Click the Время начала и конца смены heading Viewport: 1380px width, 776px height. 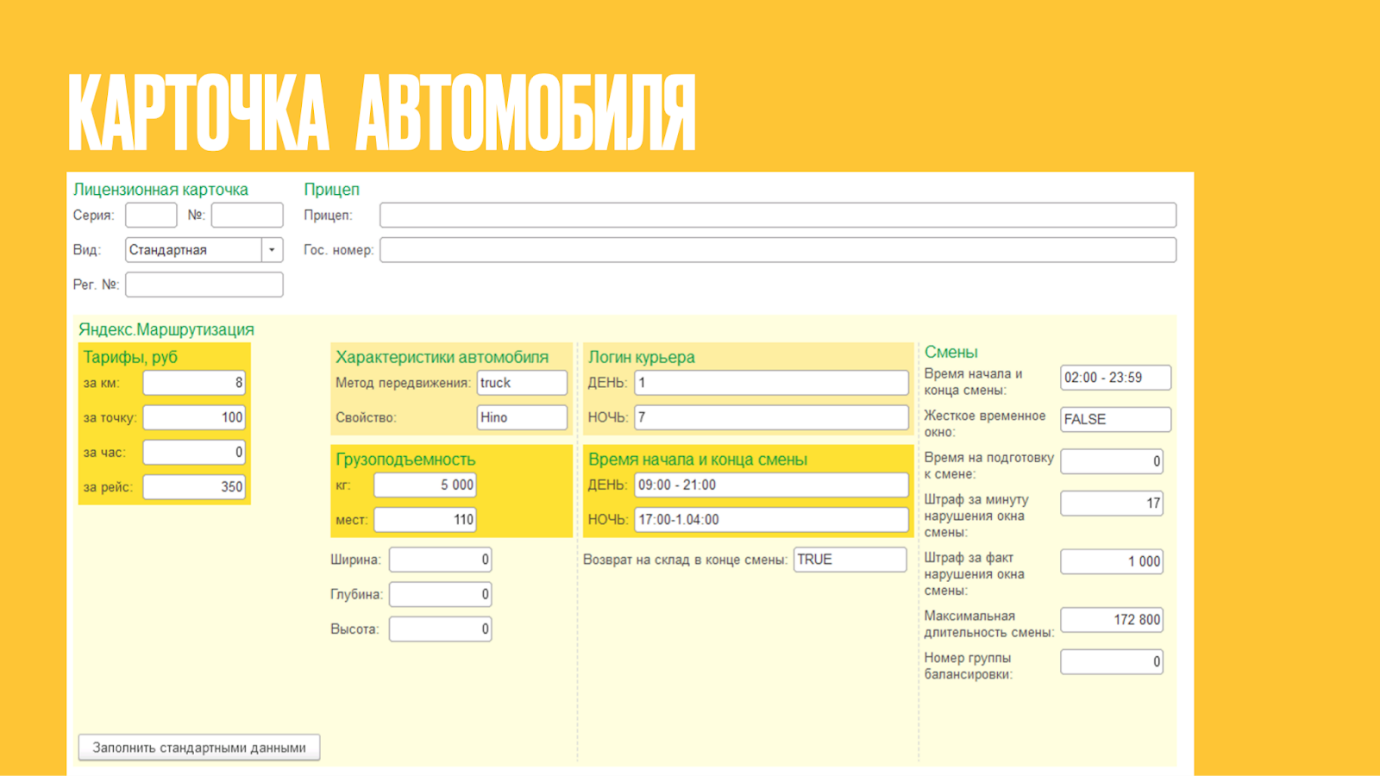[697, 460]
